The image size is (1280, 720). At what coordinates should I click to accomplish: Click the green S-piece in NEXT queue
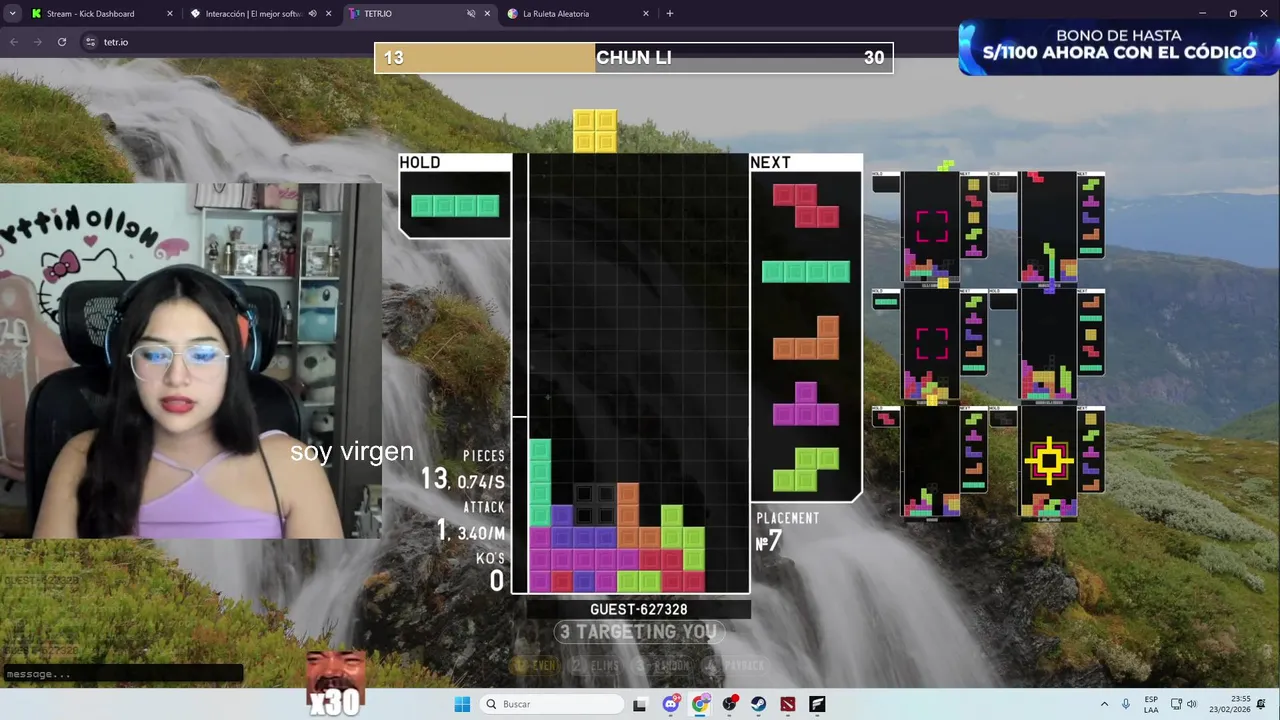coord(805,469)
